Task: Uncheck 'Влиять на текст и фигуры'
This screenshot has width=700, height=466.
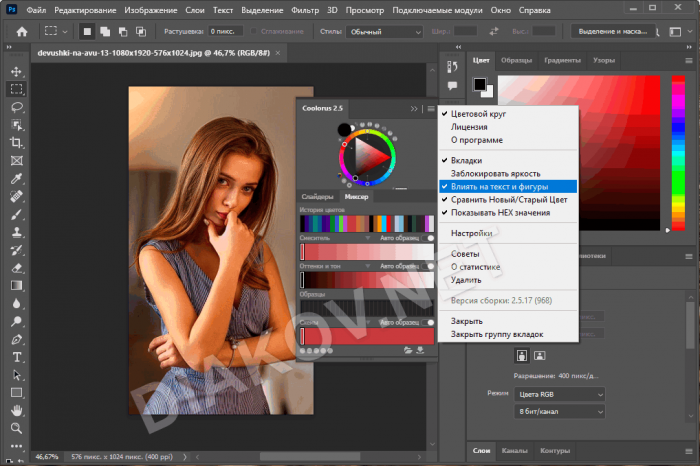Action: point(499,186)
